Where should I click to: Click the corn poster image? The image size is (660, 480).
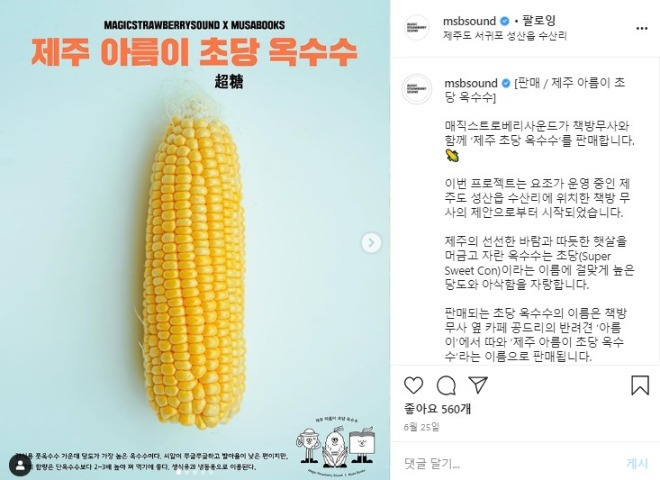point(195,240)
